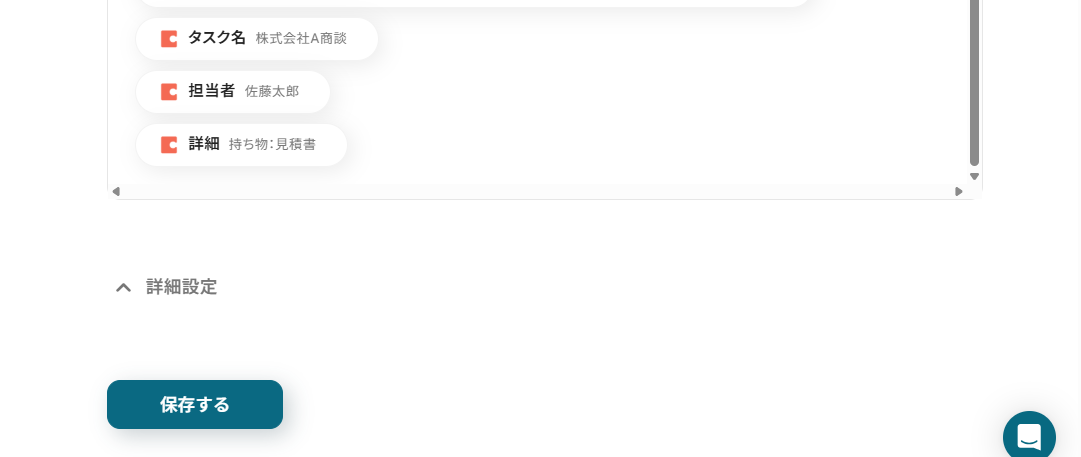Screen dimensions: 1081x457
Task: Click empty space right of the 担当者 chip
Action: click(x=620, y=92)
